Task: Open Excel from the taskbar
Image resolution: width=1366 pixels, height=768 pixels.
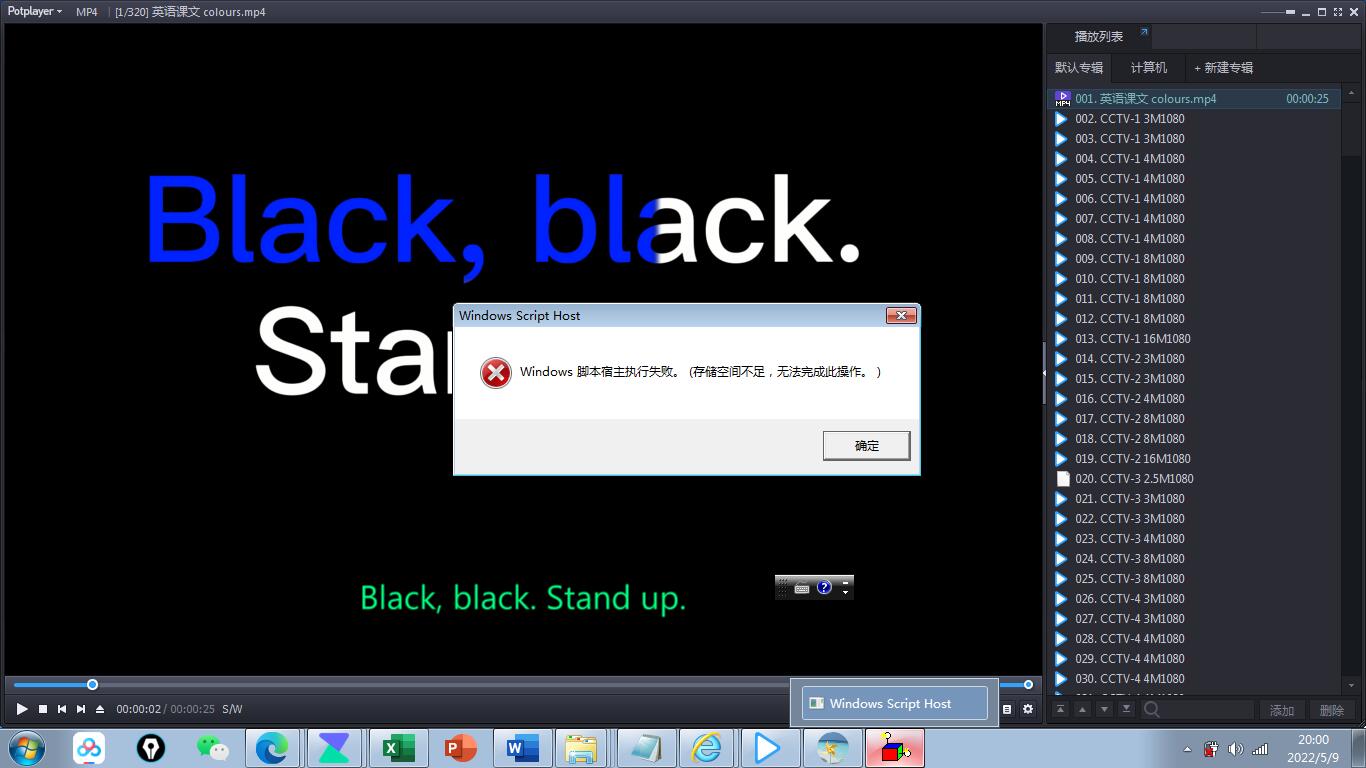Action: (x=397, y=748)
